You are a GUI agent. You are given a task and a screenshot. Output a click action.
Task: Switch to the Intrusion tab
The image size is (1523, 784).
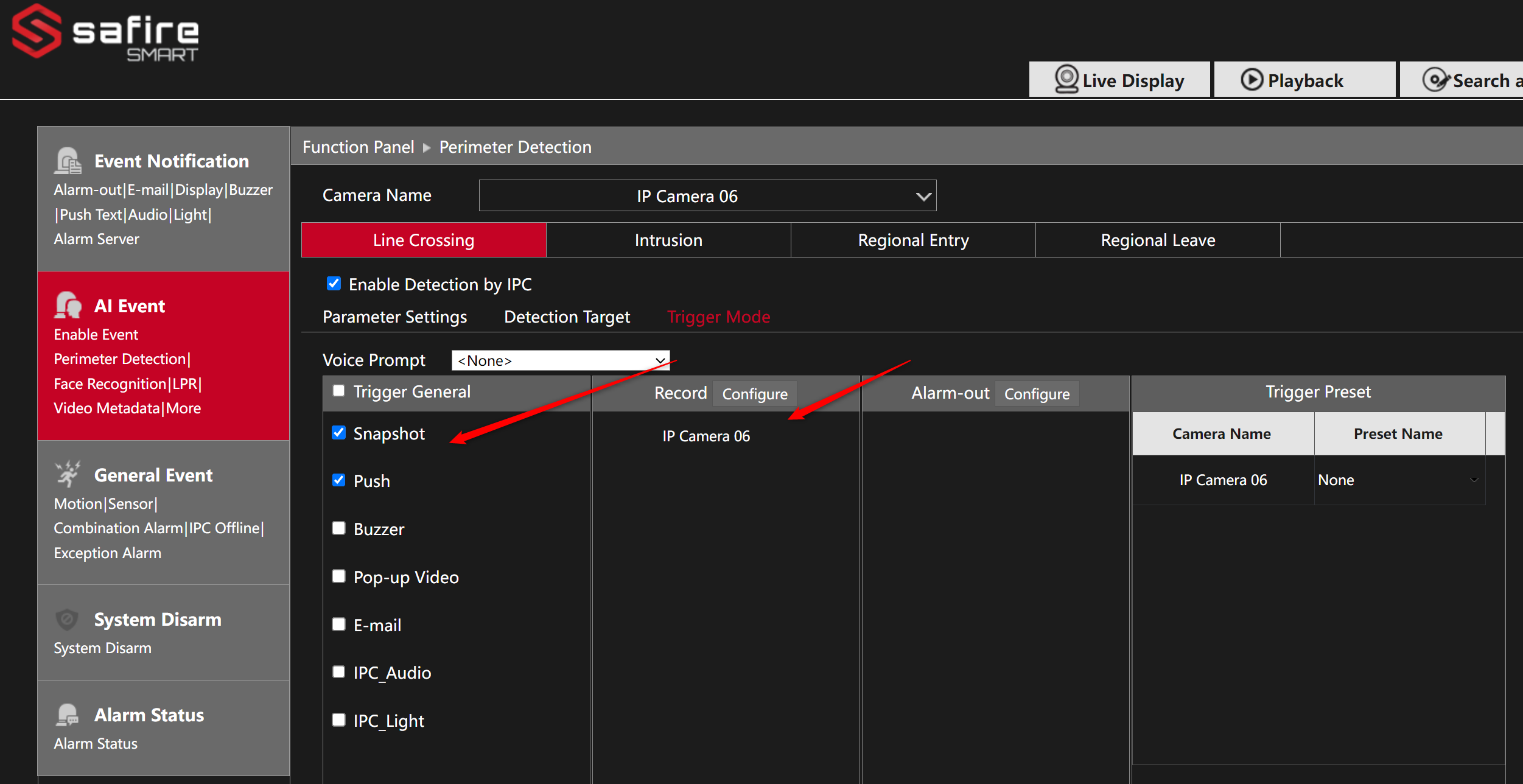[x=668, y=239]
